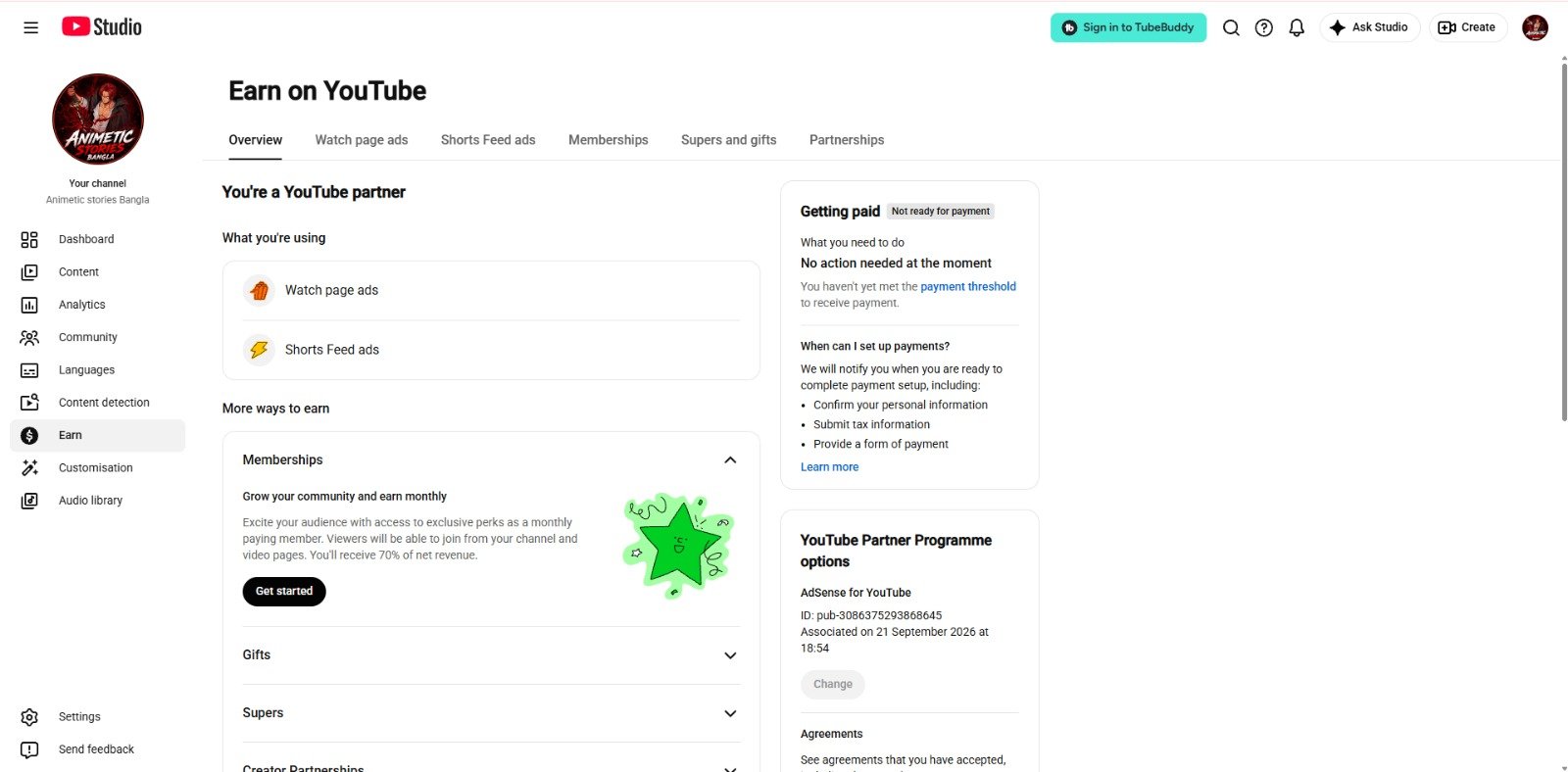Viewport: 1568px width, 772px height.
Task: Click the Audio library icon
Action: pos(29,501)
